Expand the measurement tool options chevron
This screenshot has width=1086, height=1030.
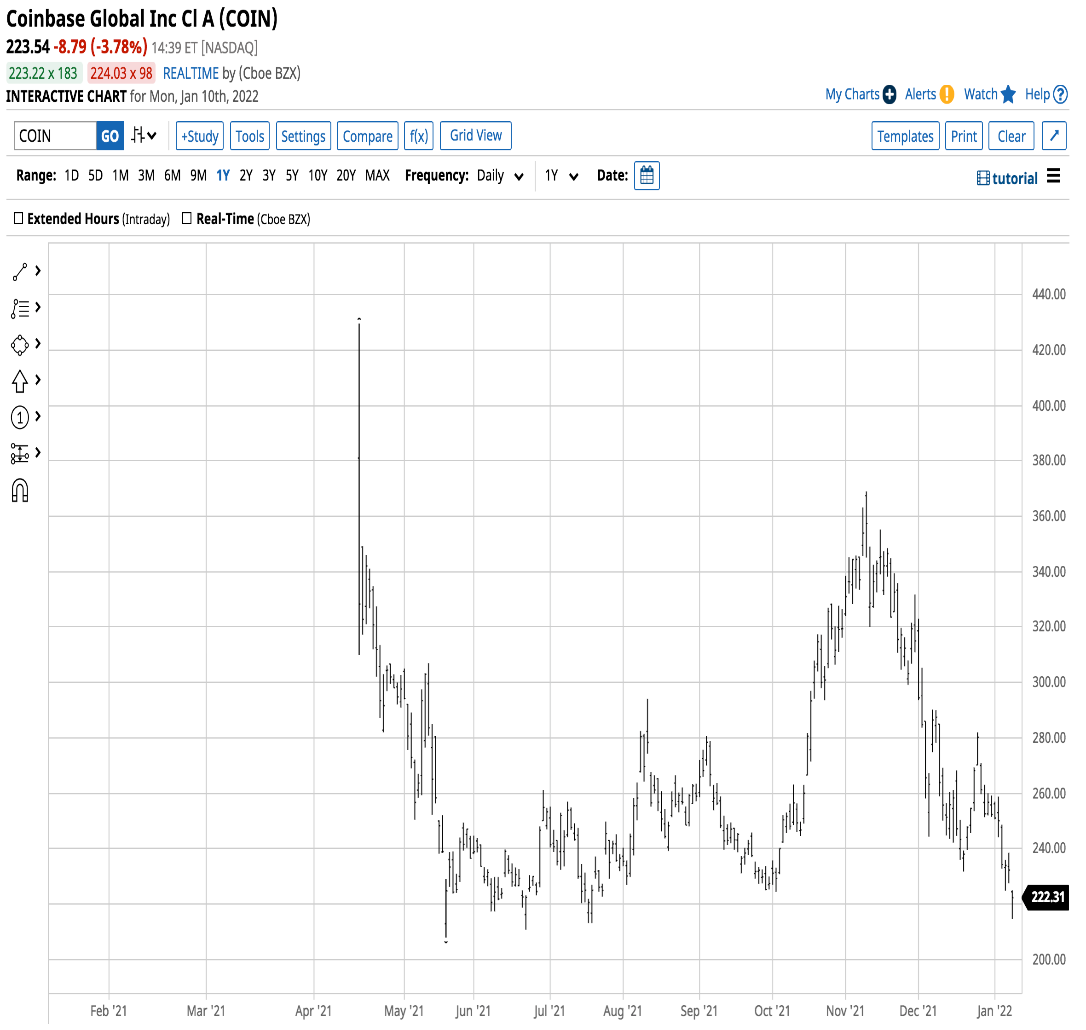point(37,452)
